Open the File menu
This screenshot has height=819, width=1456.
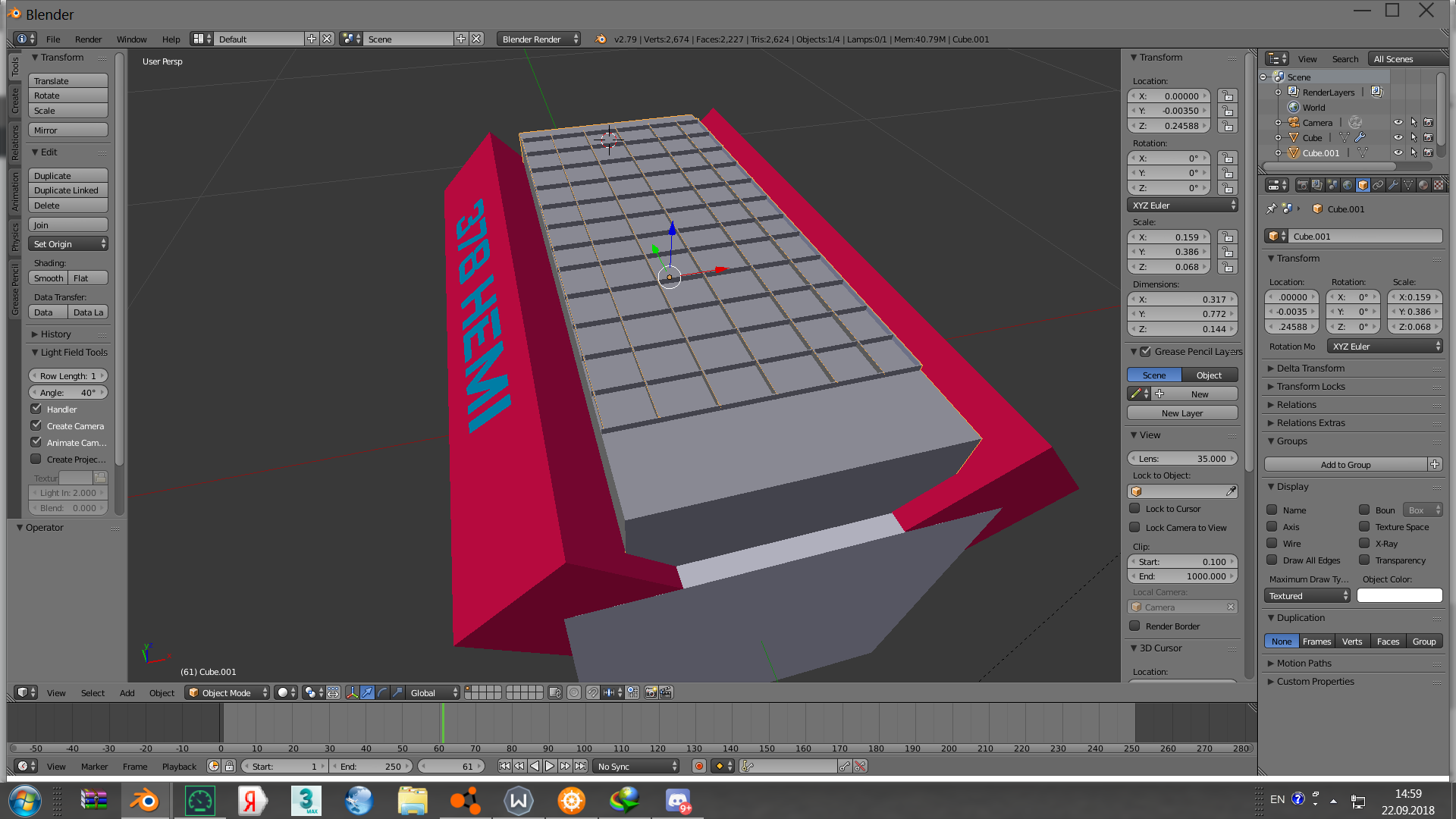point(53,39)
